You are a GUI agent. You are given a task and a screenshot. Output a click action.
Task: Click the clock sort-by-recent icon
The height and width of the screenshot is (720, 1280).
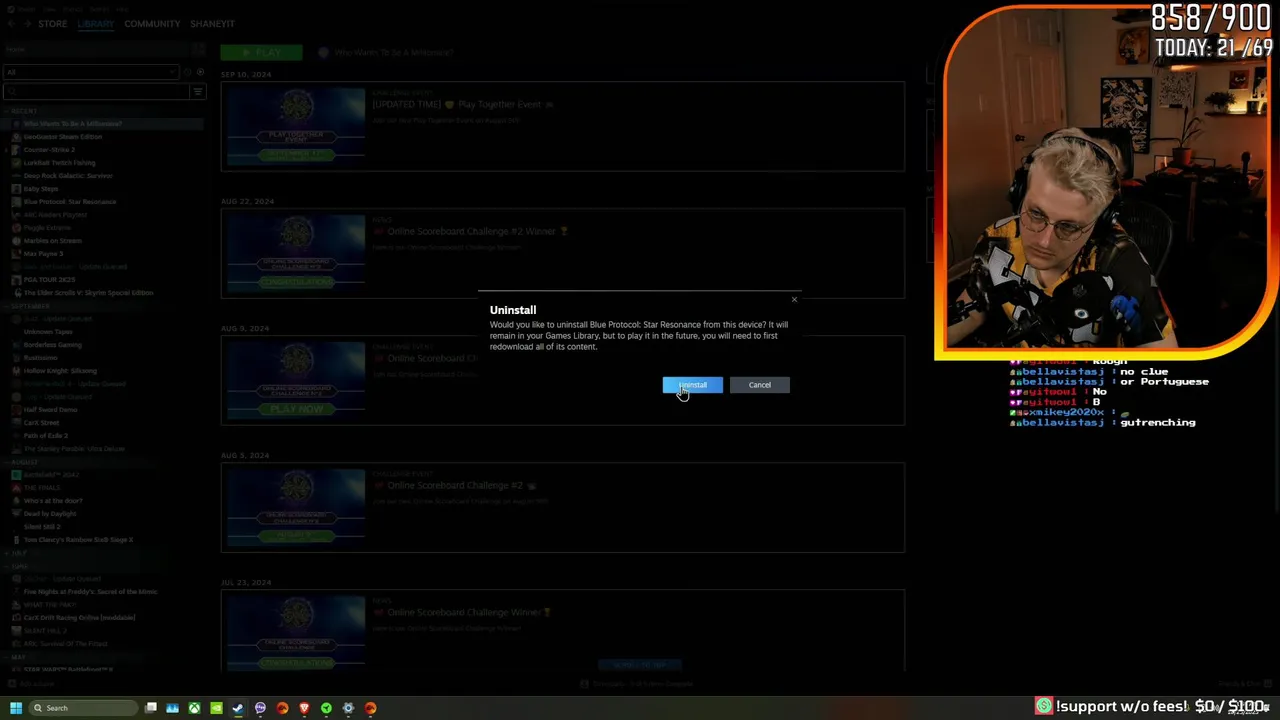pyautogui.click(x=187, y=72)
